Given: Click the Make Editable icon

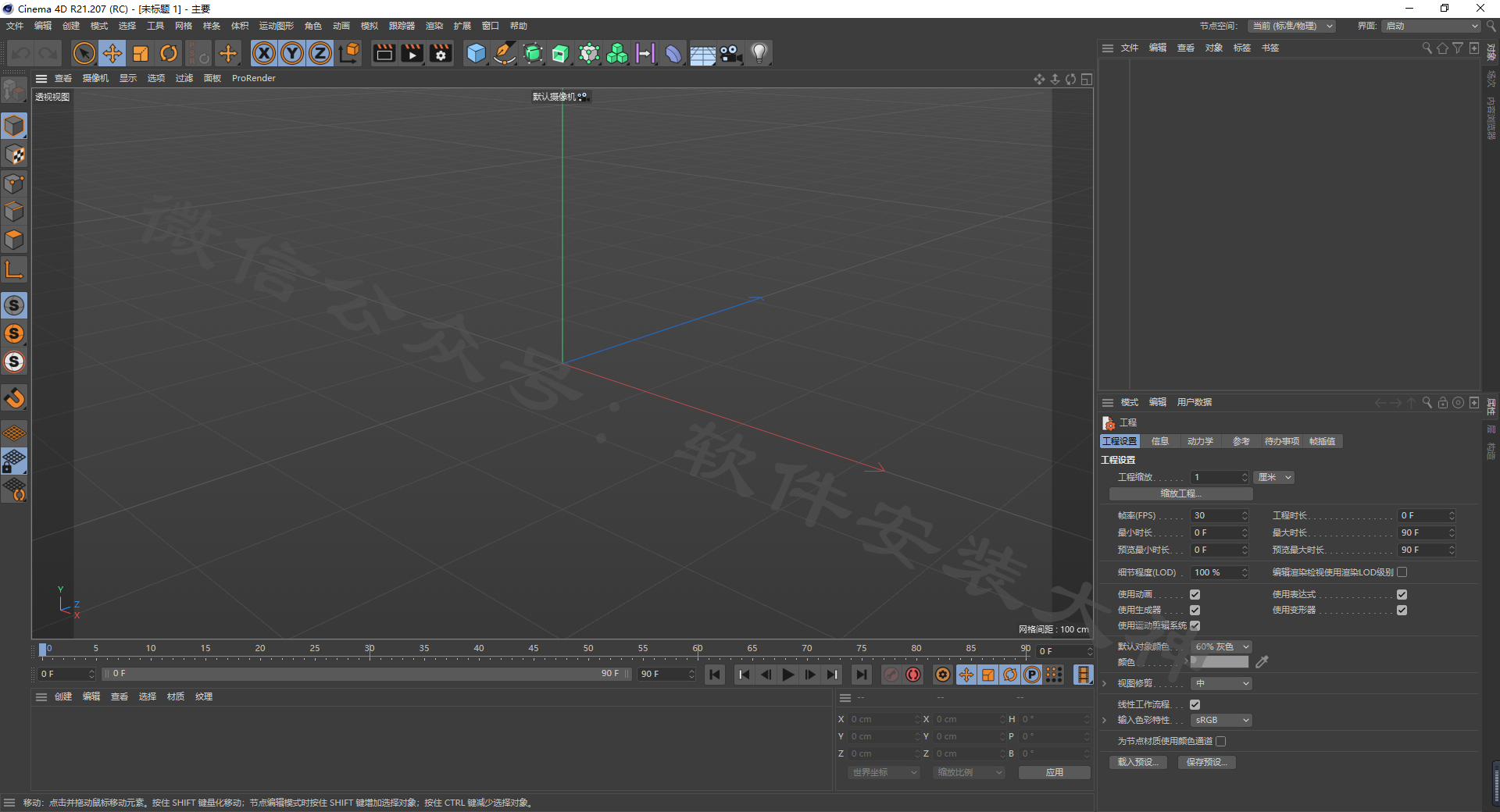Looking at the screenshot, I should pyautogui.click(x=14, y=91).
